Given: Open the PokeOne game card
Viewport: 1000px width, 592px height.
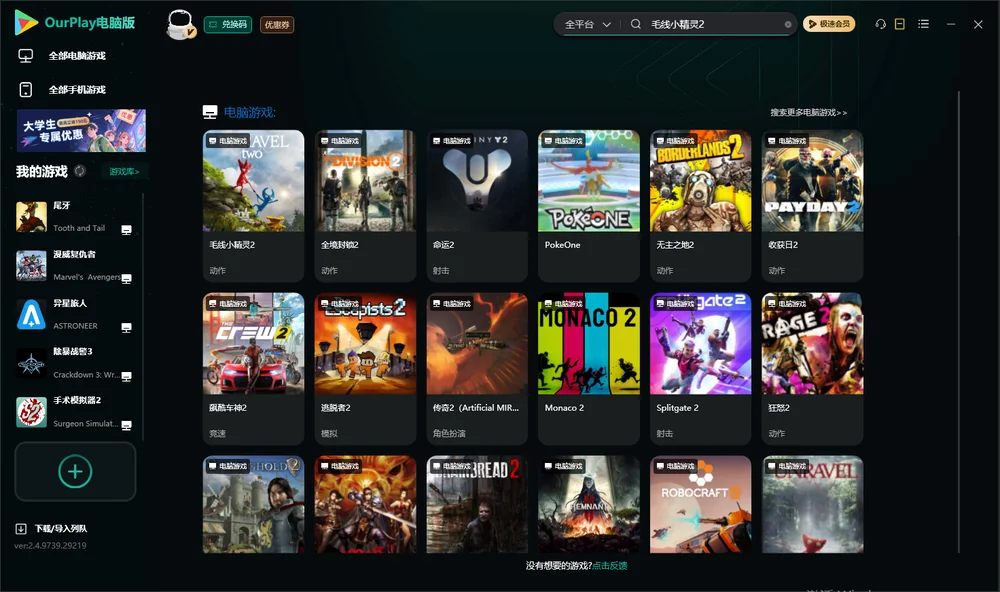Looking at the screenshot, I should [589, 205].
